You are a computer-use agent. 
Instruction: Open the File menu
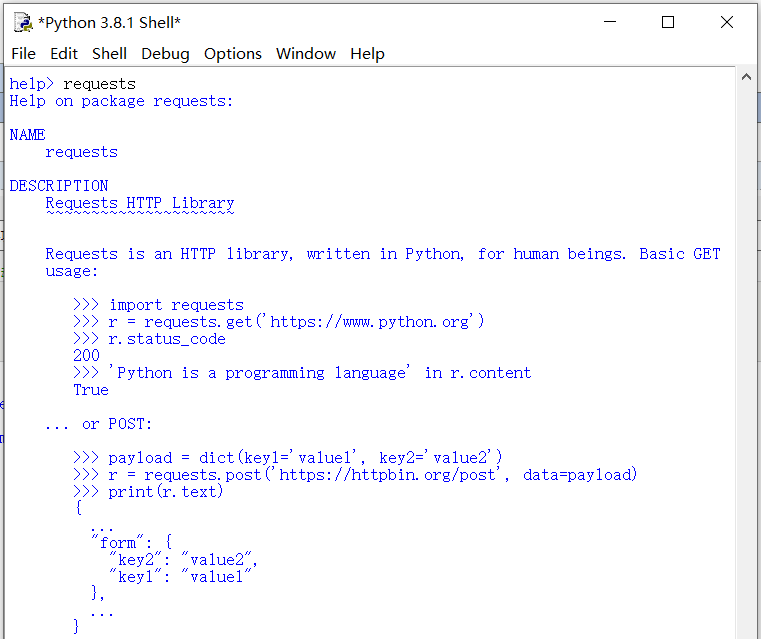[x=23, y=54]
